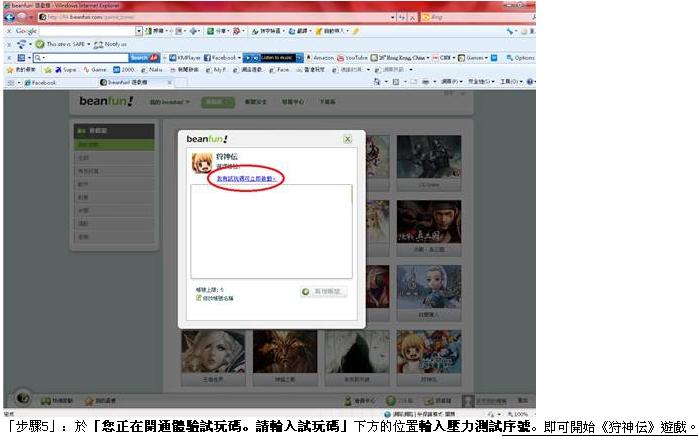Switch to the Facebook browser tab
698x436 pixels.
tap(40, 82)
